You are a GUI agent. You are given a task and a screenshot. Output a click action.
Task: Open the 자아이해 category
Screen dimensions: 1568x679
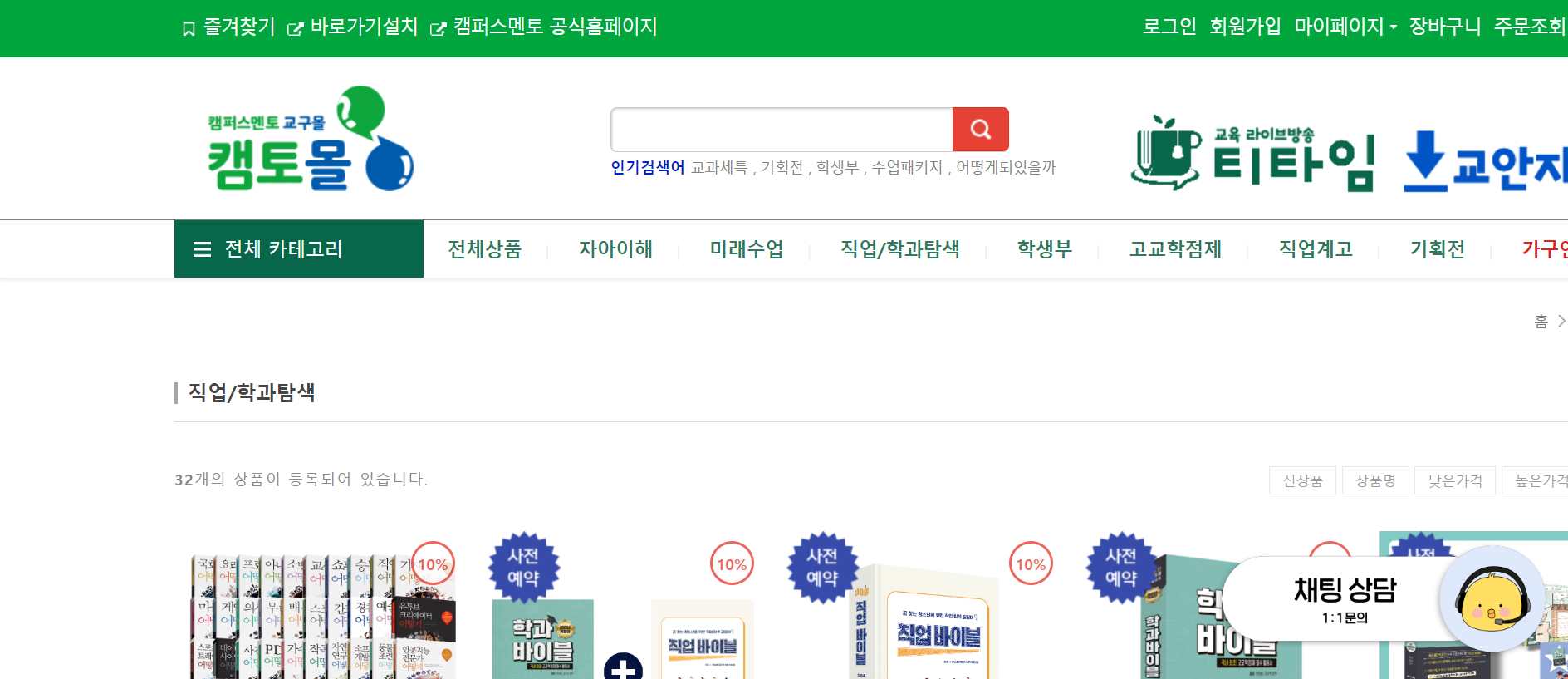click(615, 248)
